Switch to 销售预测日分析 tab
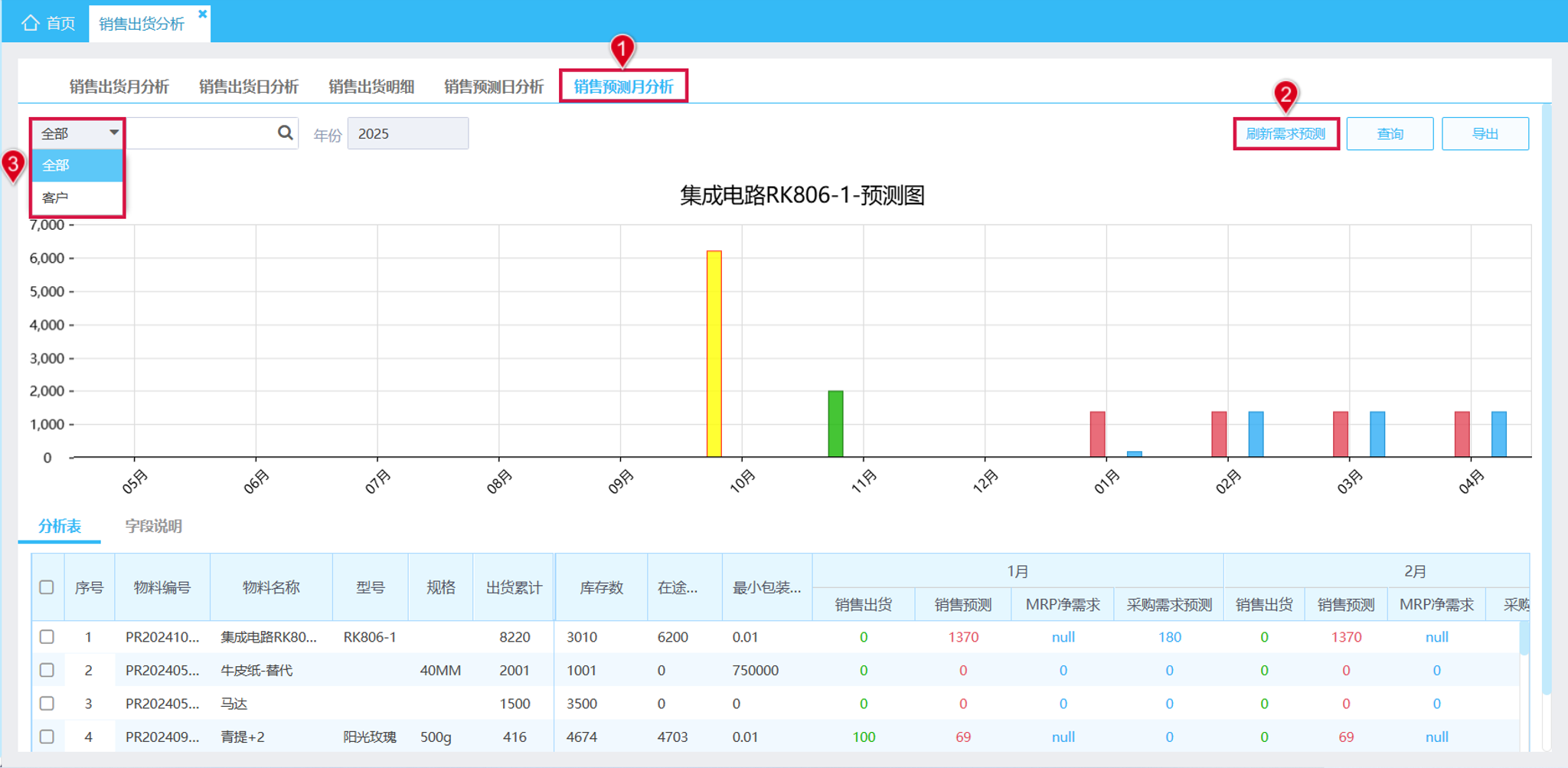The image size is (1568, 768). click(494, 87)
